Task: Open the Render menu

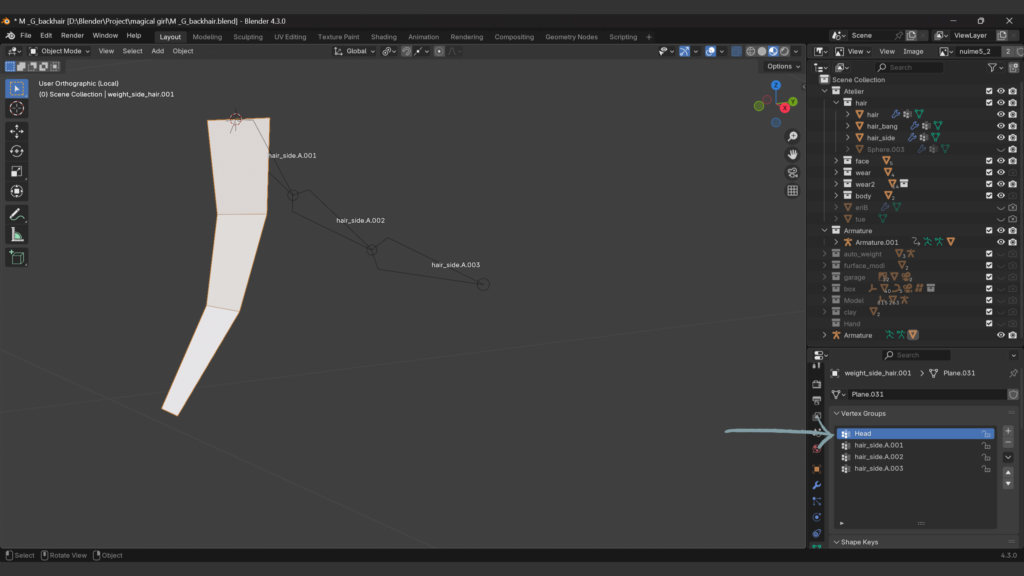Action: [72, 35]
